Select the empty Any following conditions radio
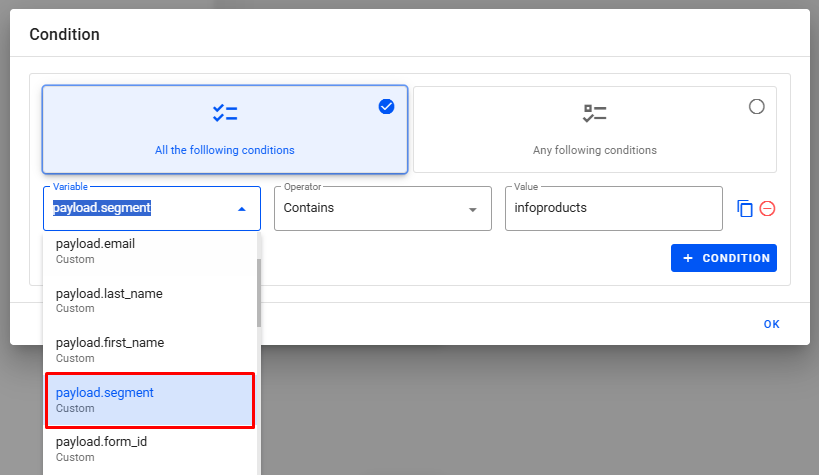819x475 pixels. tap(756, 107)
